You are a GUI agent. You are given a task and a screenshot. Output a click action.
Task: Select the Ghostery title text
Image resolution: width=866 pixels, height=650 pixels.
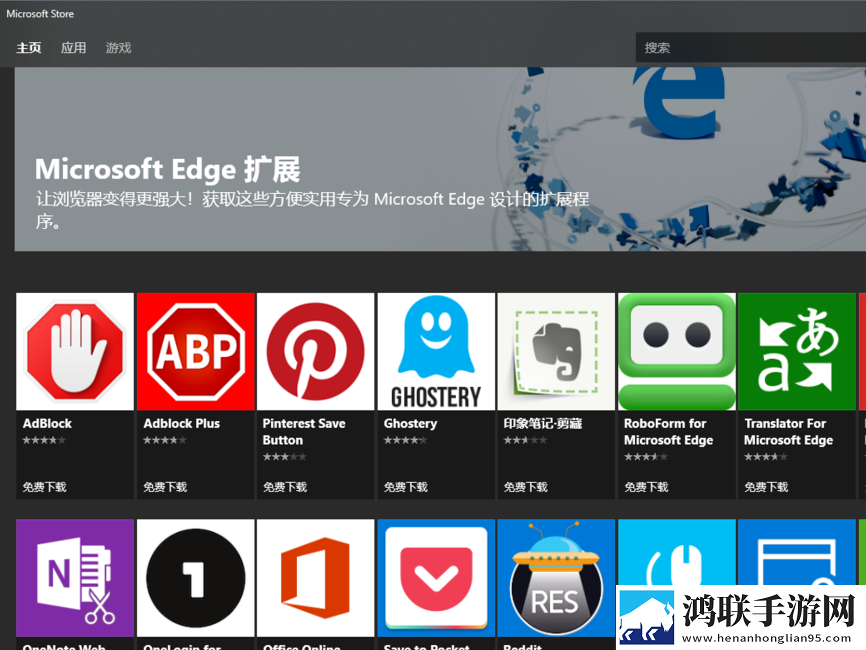pos(410,424)
